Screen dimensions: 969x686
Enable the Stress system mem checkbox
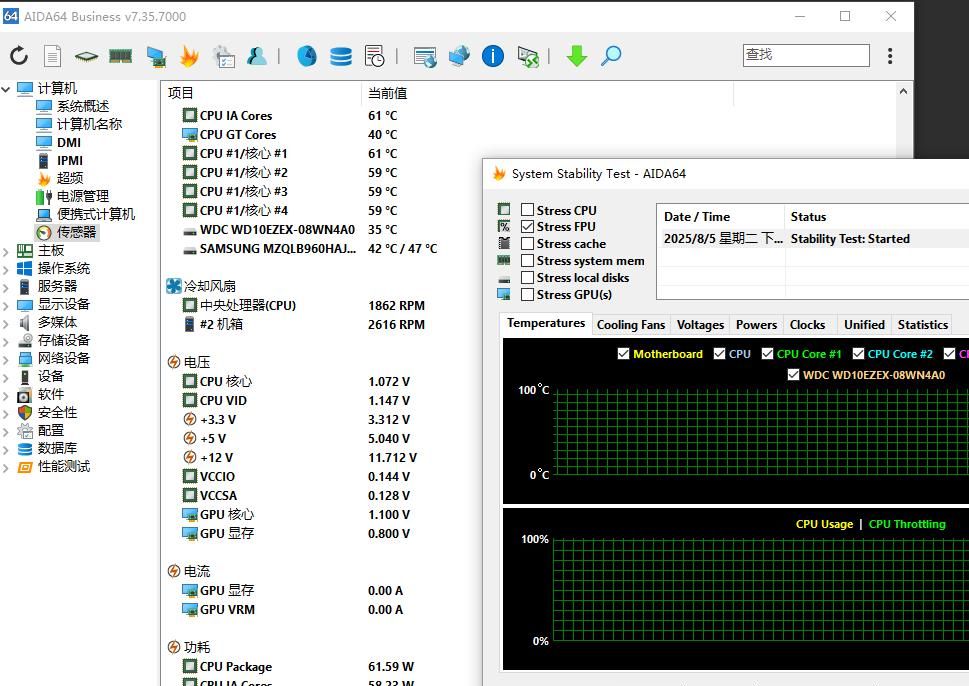point(527,261)
